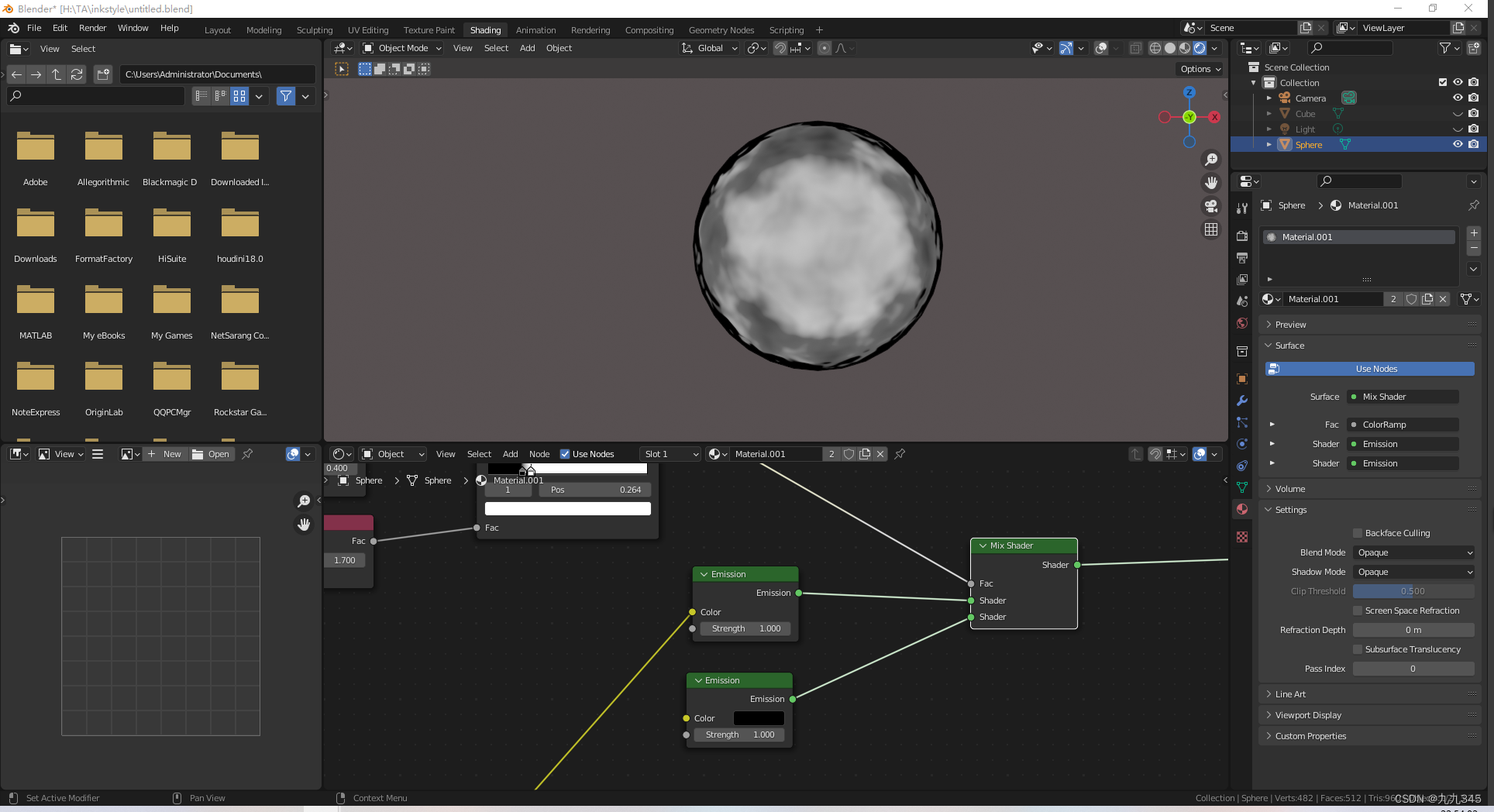Click Open image button in image editor
Viewport: 1494px width, 812px height.
(x=211, y=454)
